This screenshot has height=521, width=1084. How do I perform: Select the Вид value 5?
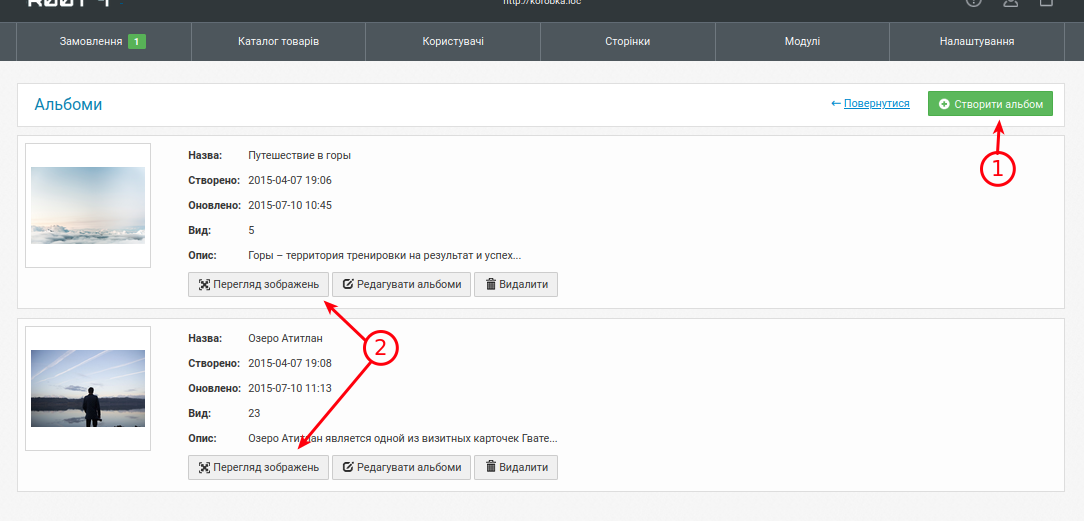tap(251, 230)
